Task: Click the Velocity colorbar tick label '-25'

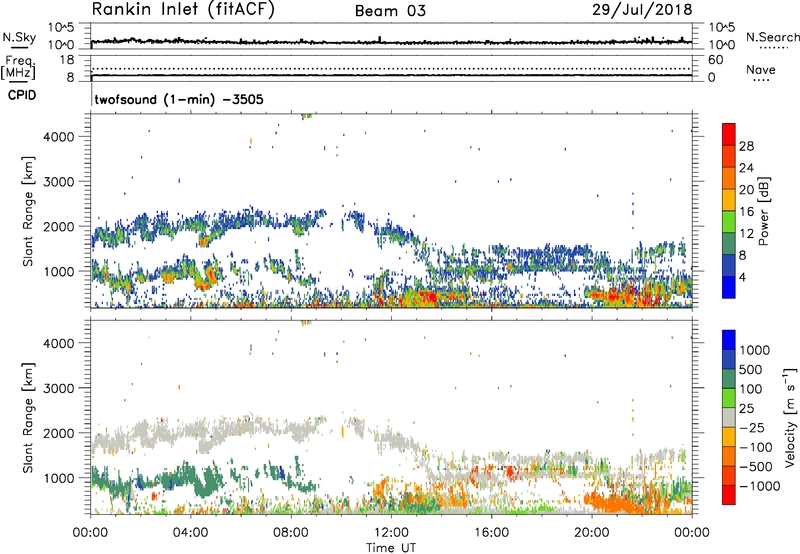Action: coord(752,427)
